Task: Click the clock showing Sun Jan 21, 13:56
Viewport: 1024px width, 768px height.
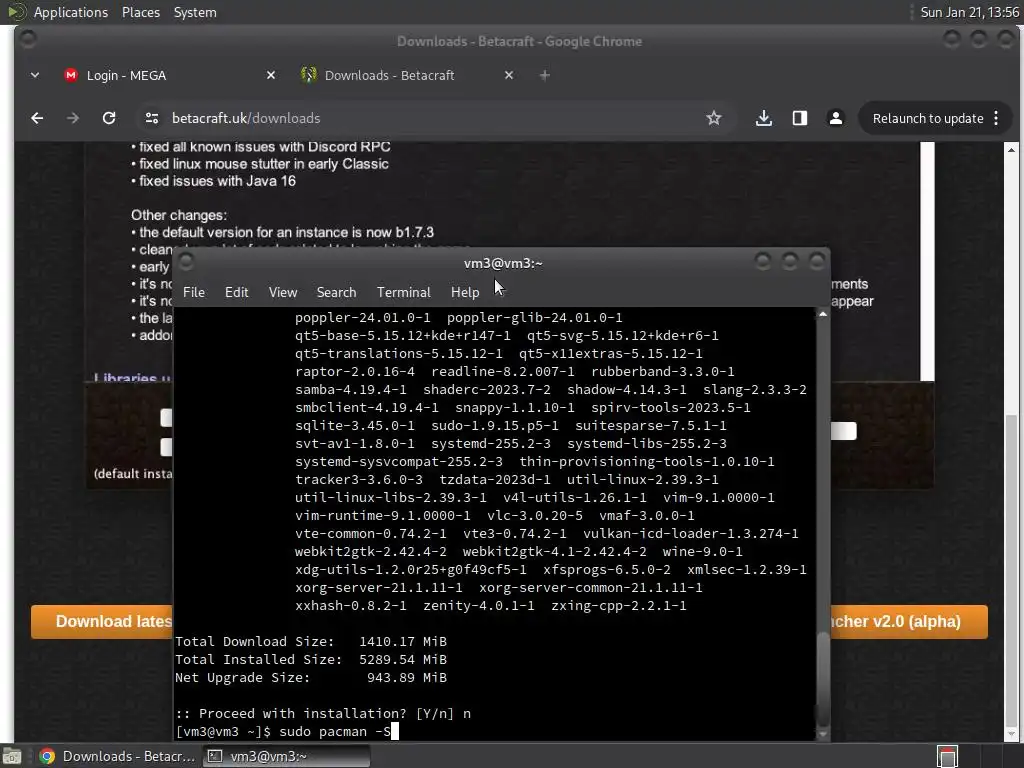Action: click(x=969, y=12)
